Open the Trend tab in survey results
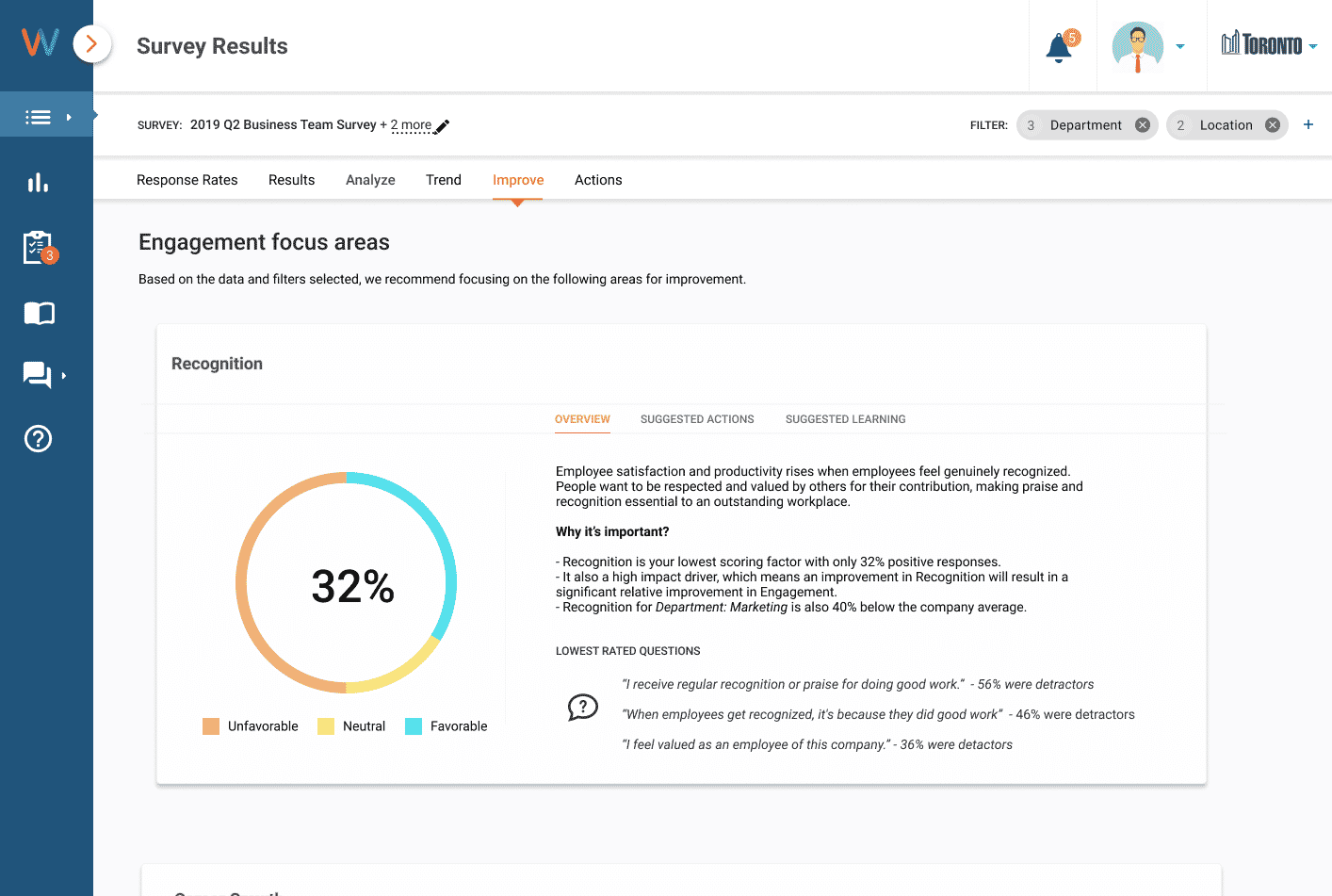Image resolution: width=1332 pixels, height=896 pixels. pos(443,179)
